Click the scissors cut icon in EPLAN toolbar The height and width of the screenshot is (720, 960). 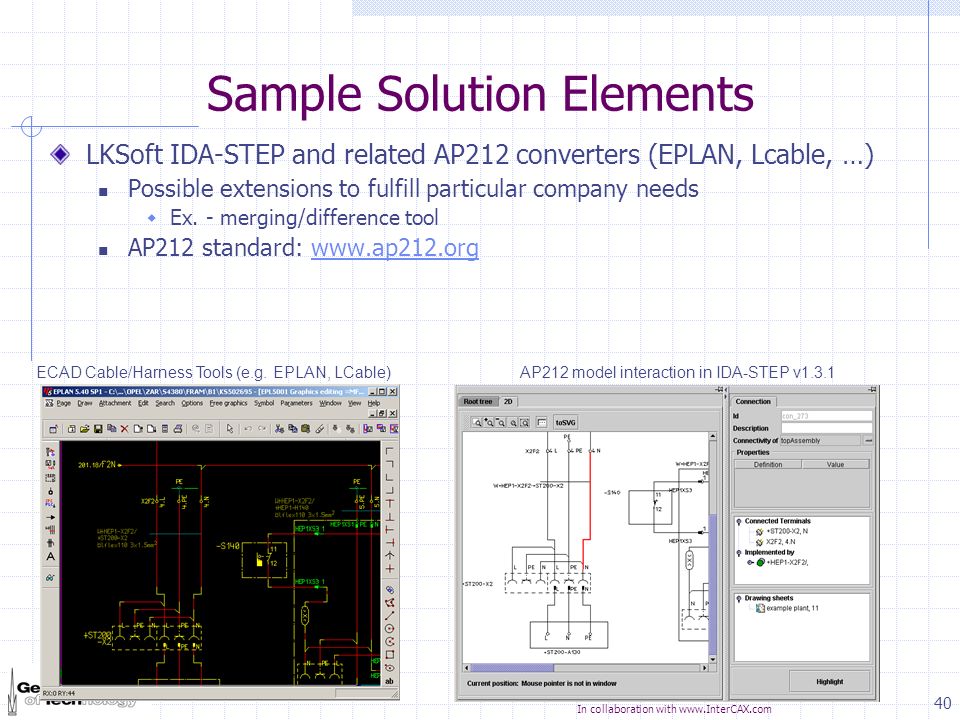click(x=279, y=429)
